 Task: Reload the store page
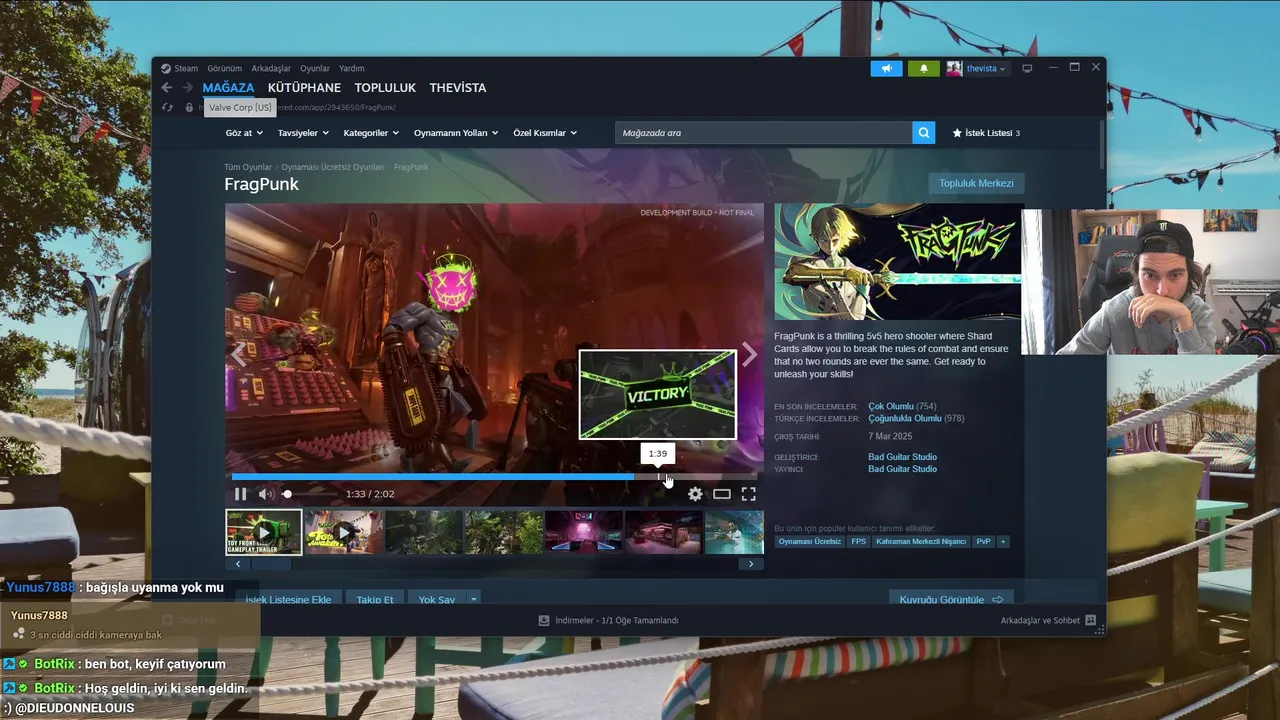(167, 107)
